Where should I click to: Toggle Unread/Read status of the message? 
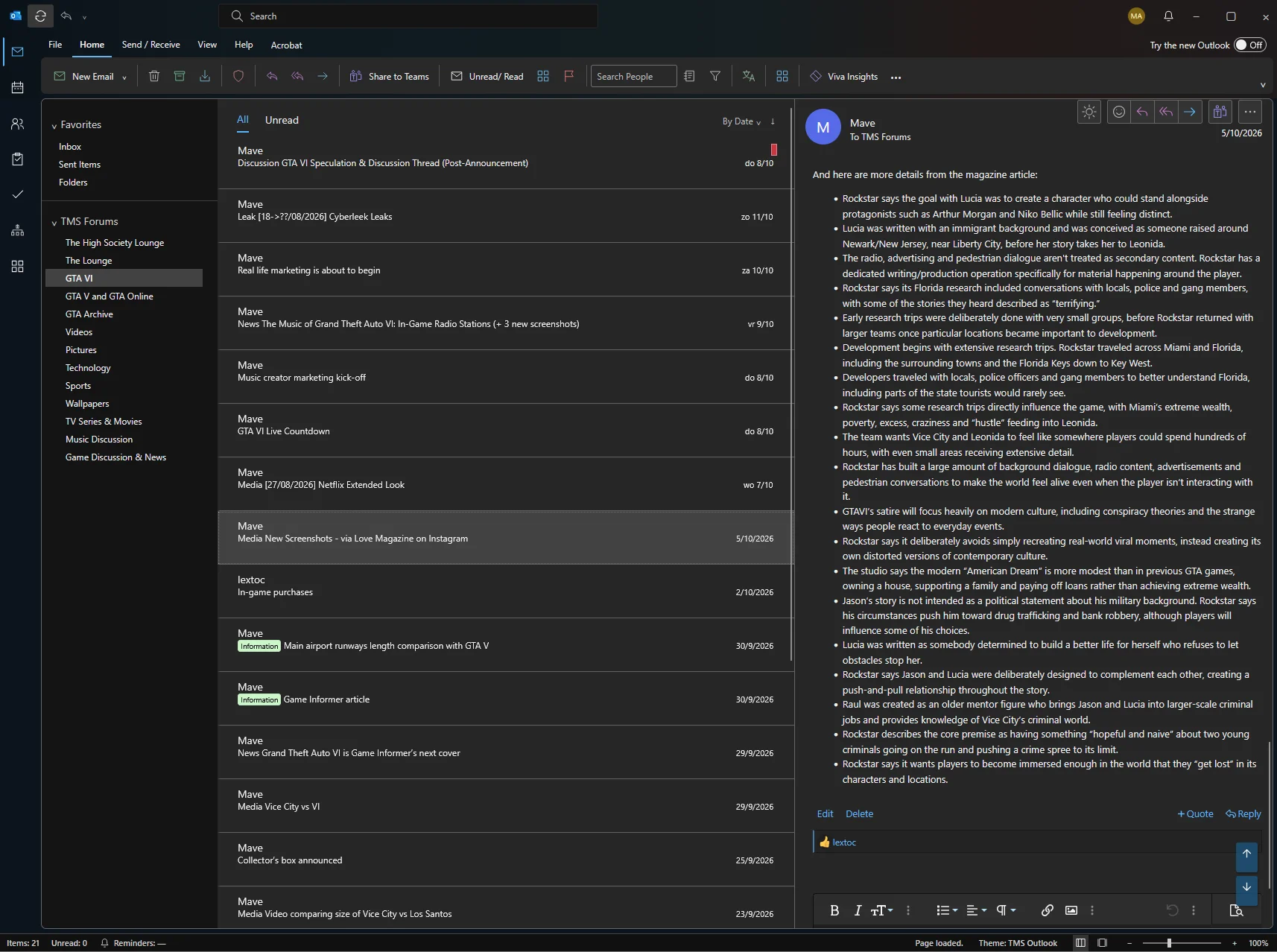[x=487, y=76]
